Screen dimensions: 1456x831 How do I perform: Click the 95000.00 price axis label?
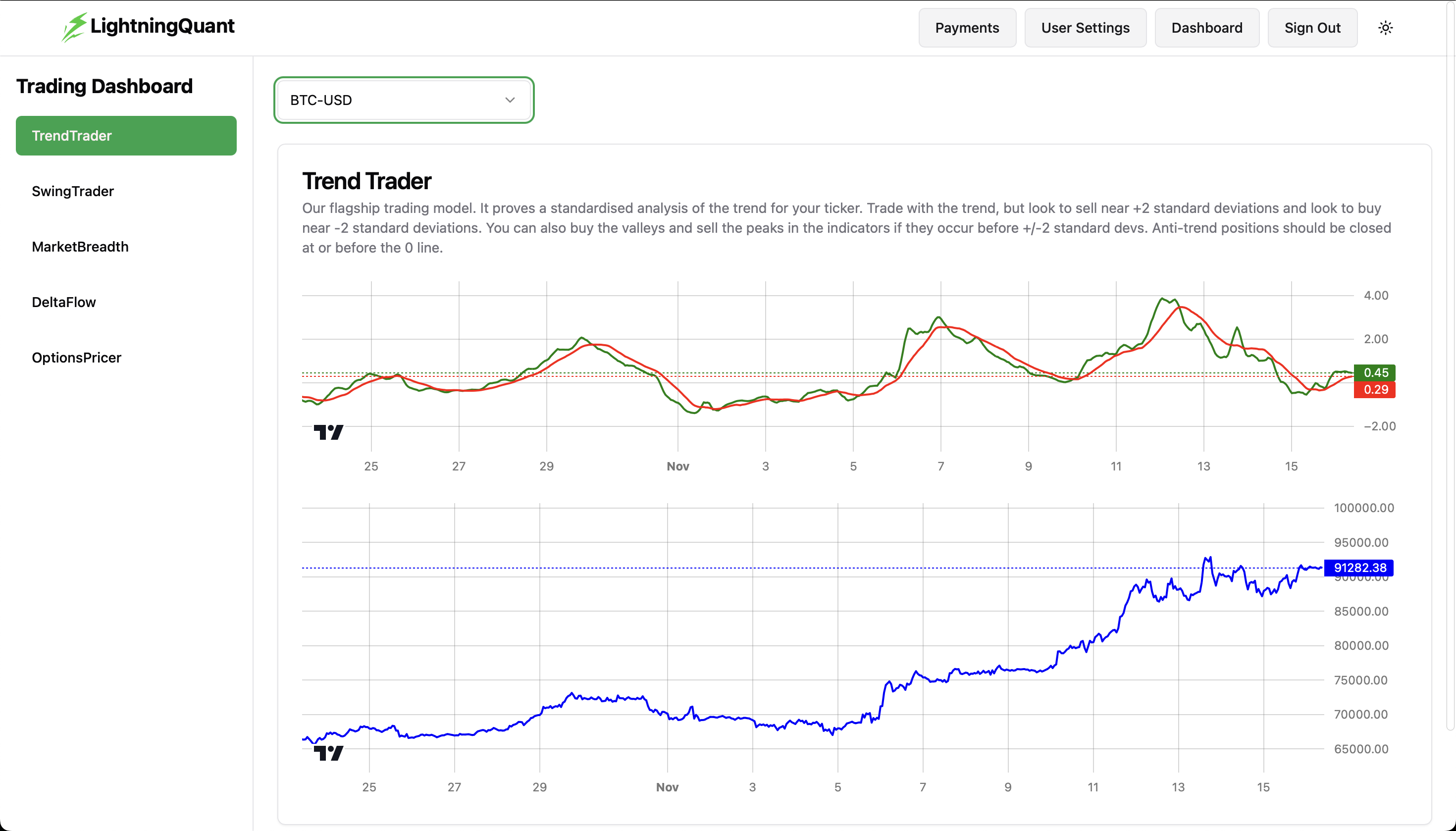[x=1361, y=543]
